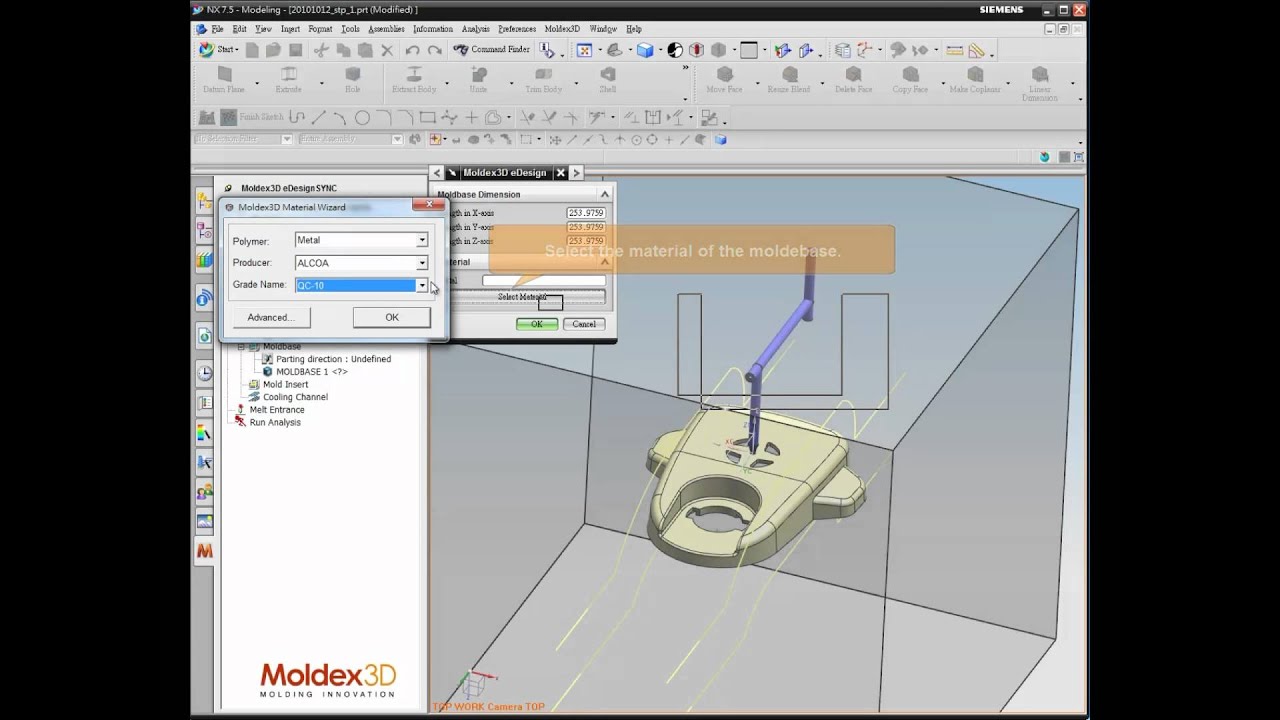
Task: Open the Start dropdown menu
Action: (218, 50)
